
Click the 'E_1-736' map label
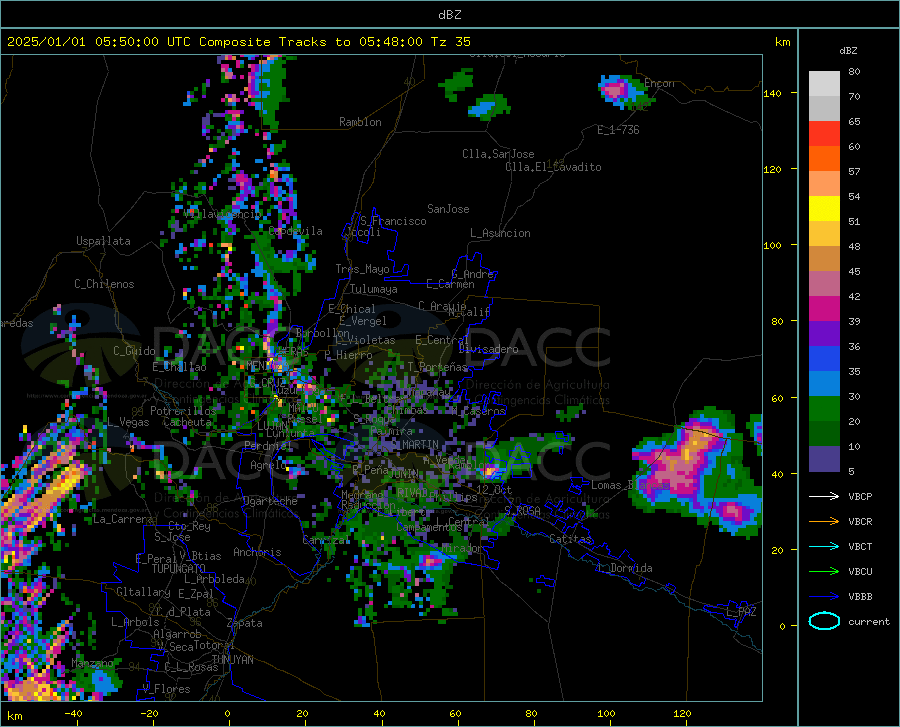tap(618, 130)
